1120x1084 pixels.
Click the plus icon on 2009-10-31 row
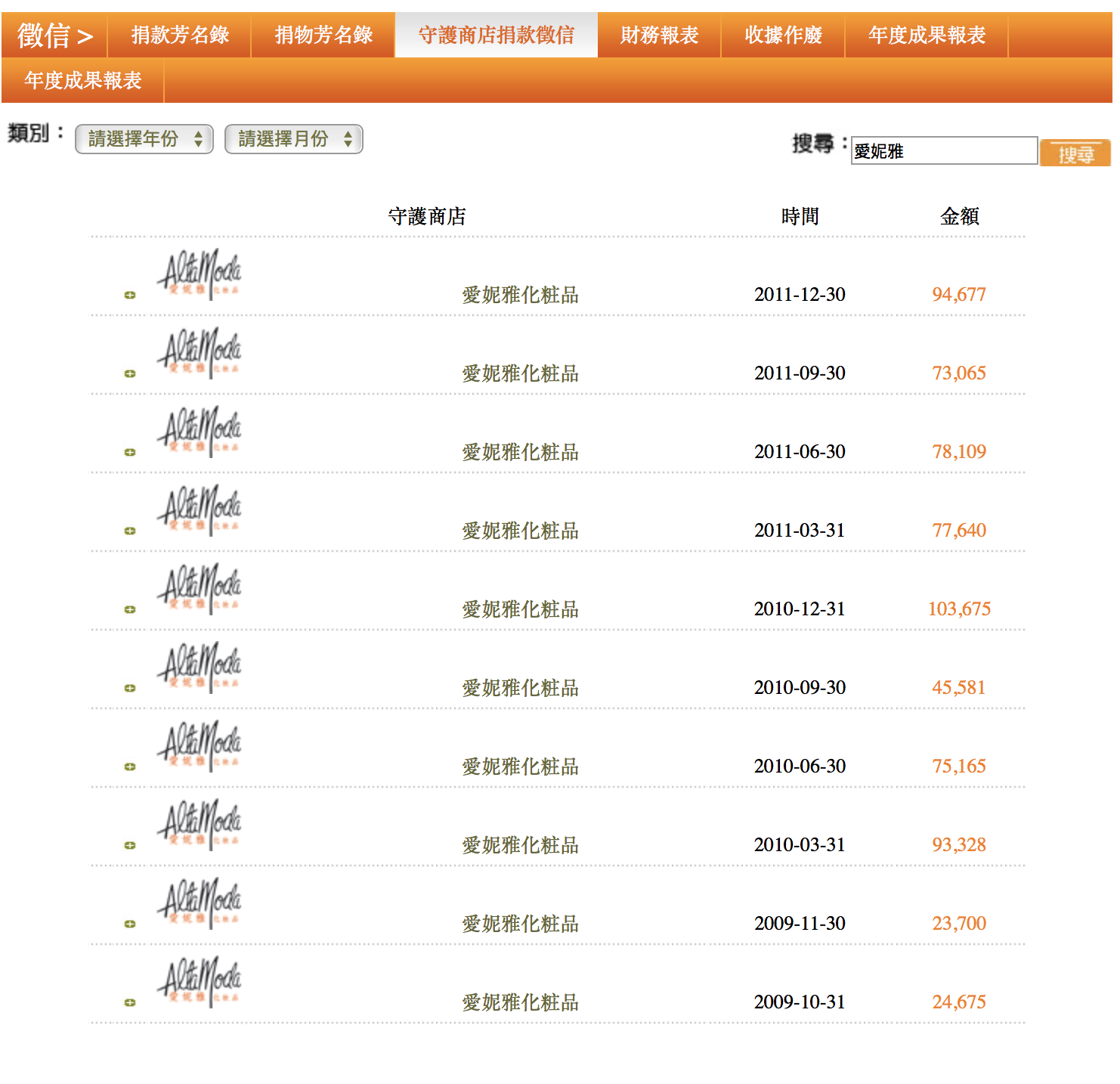[x=130, y=1002]
